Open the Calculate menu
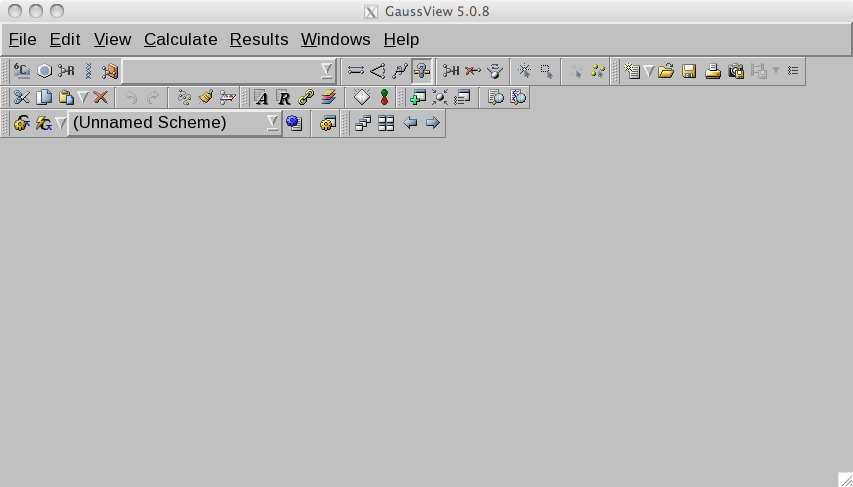 tap(181, 40)
